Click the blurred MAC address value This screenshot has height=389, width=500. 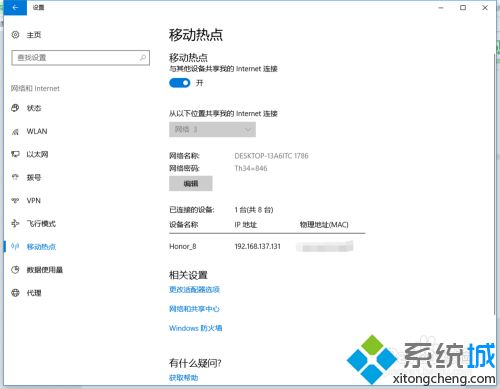point(325,247)
